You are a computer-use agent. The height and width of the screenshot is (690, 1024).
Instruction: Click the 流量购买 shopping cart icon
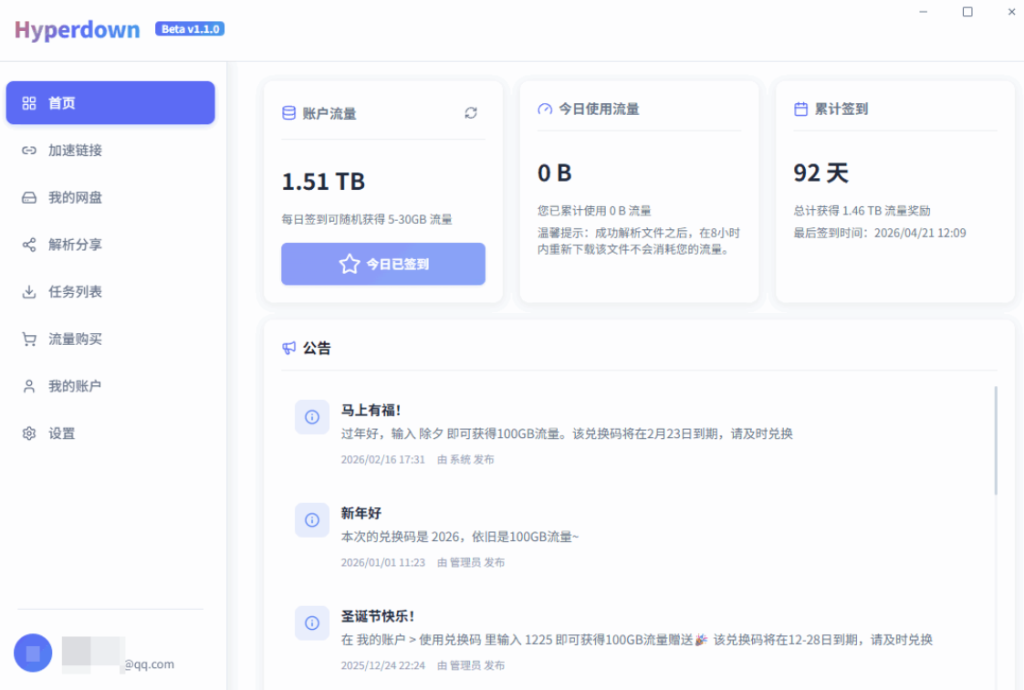pyautogui.click(x=29, y=339)
